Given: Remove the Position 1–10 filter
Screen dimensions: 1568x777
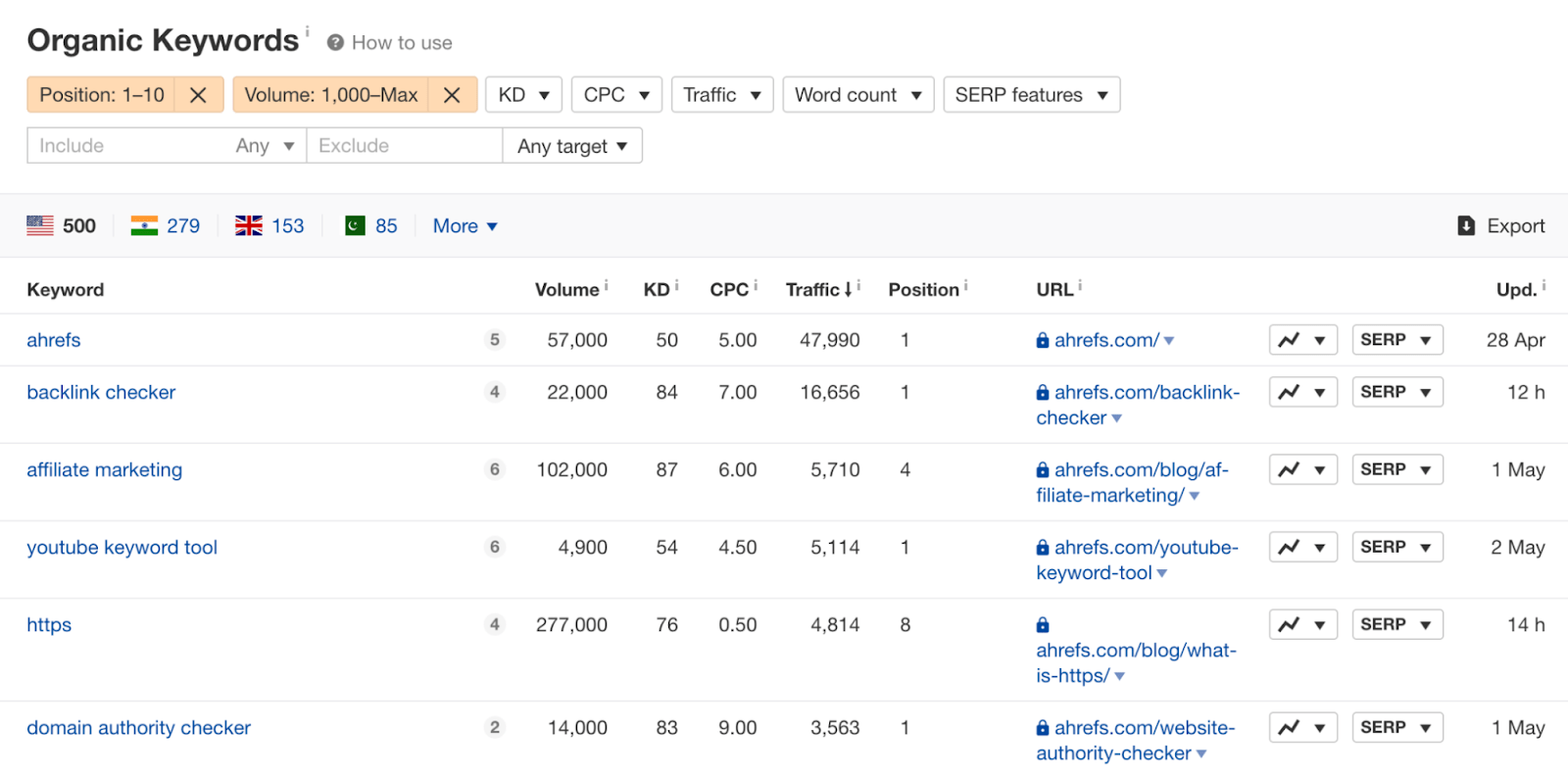Looking at the screenshot, I should pos(198,95).
